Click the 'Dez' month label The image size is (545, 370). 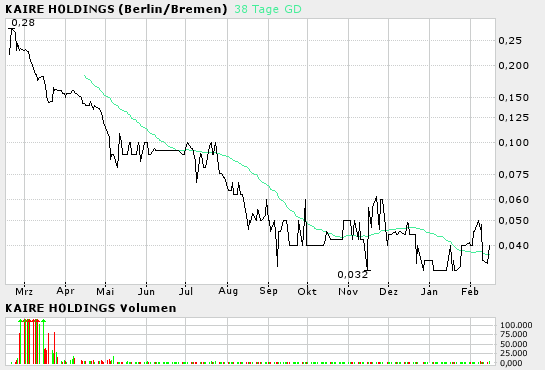(x=388, y=291)
